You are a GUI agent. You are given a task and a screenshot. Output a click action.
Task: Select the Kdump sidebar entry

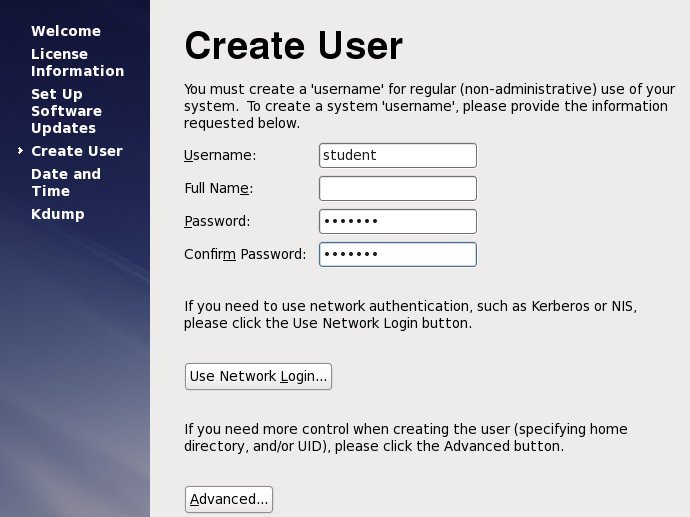click(x=58, y=214)
